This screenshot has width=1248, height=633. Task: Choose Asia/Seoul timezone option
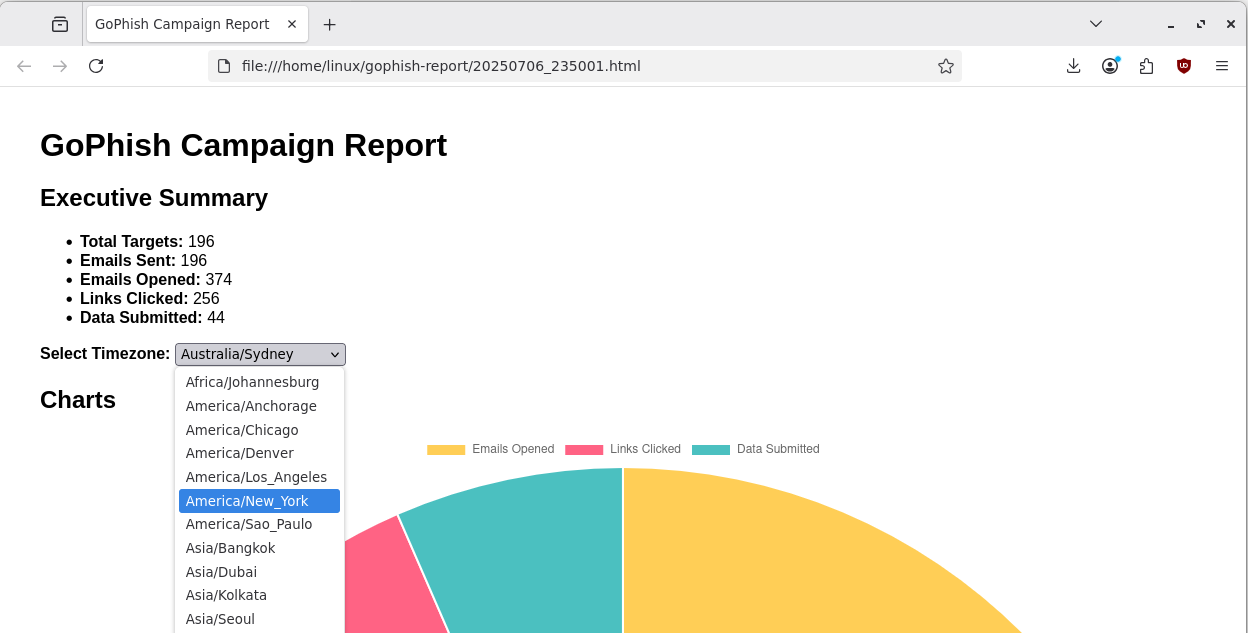259,619
